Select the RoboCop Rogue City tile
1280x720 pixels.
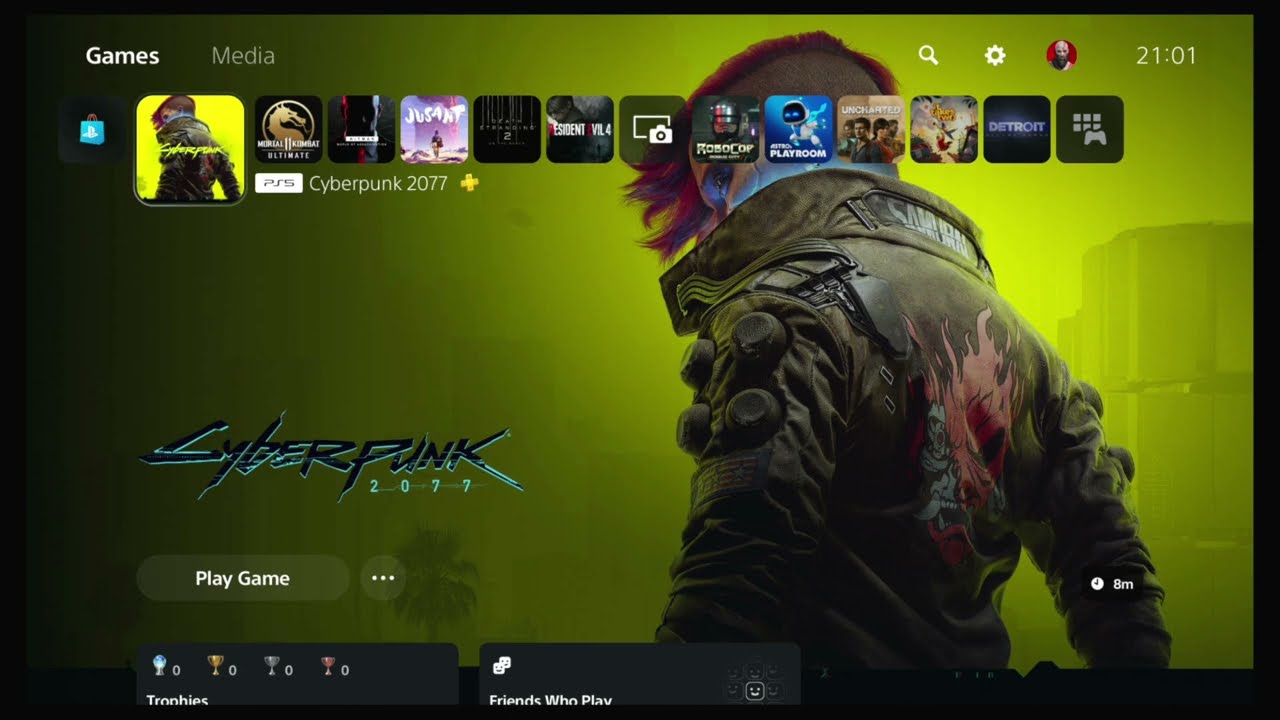click(726, 129)
